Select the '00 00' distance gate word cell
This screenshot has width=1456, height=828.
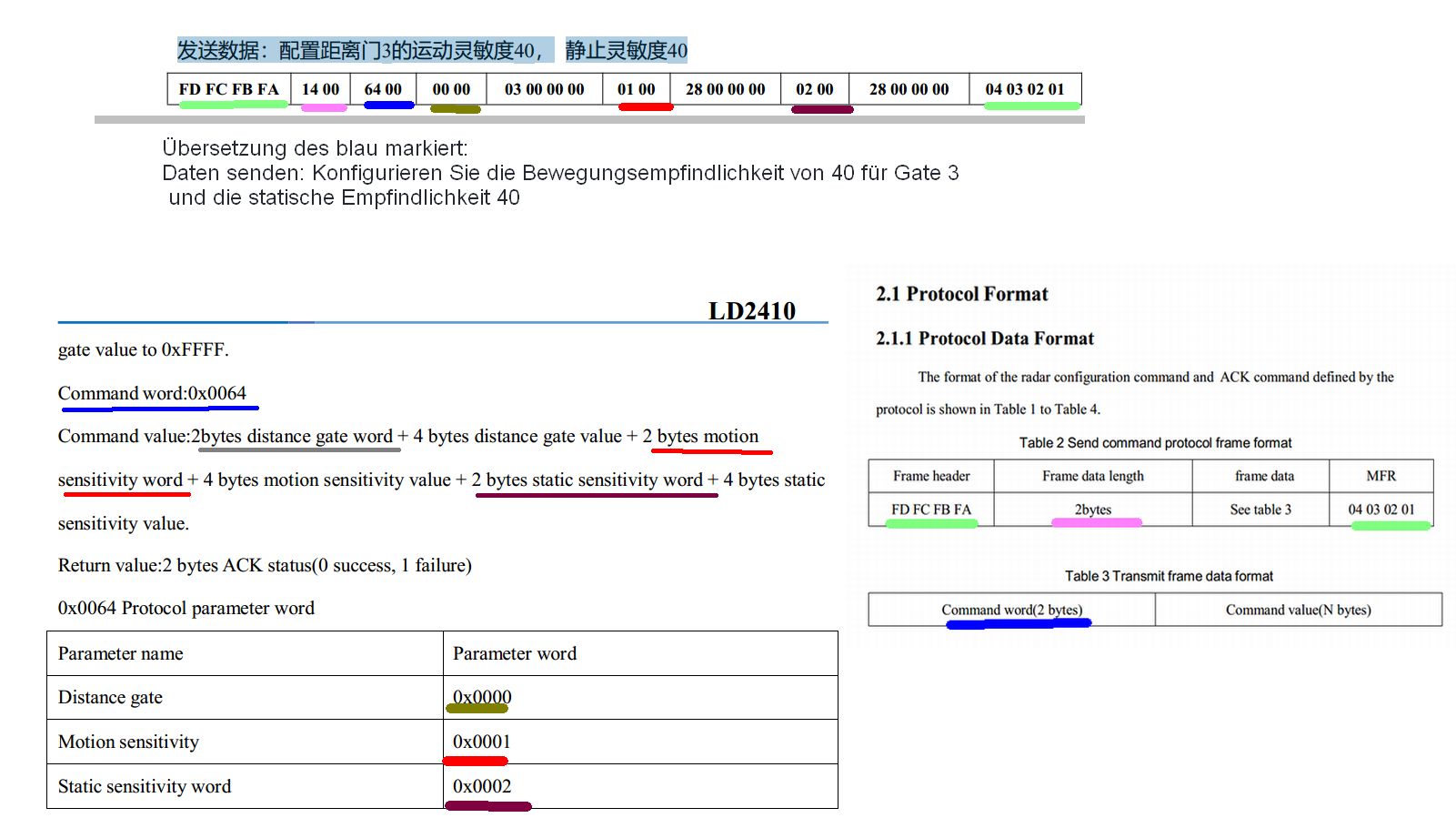(x=451, y=89)
